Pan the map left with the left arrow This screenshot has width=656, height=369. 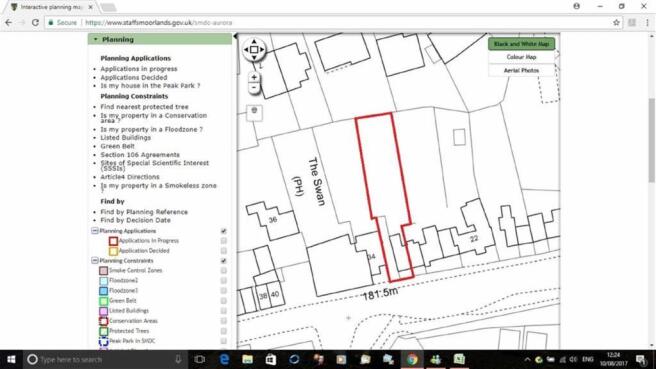246,49
